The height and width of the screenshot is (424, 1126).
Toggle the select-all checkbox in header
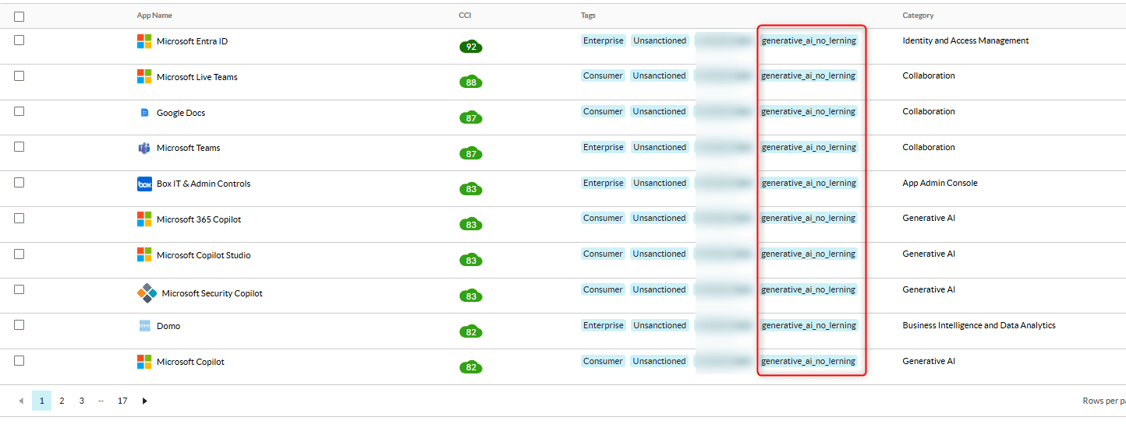point(19,16)
